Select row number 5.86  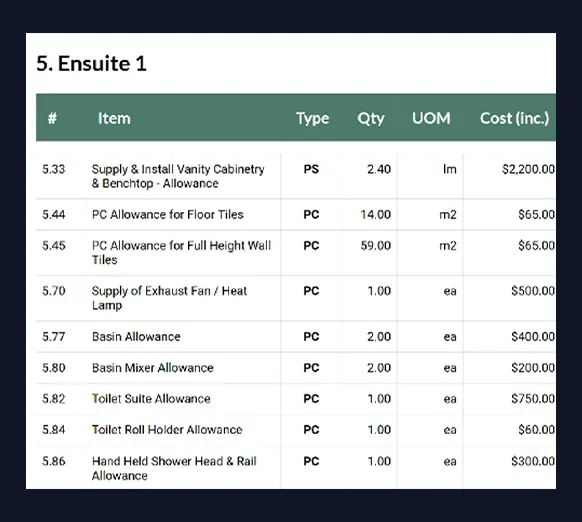pos(54,461)
